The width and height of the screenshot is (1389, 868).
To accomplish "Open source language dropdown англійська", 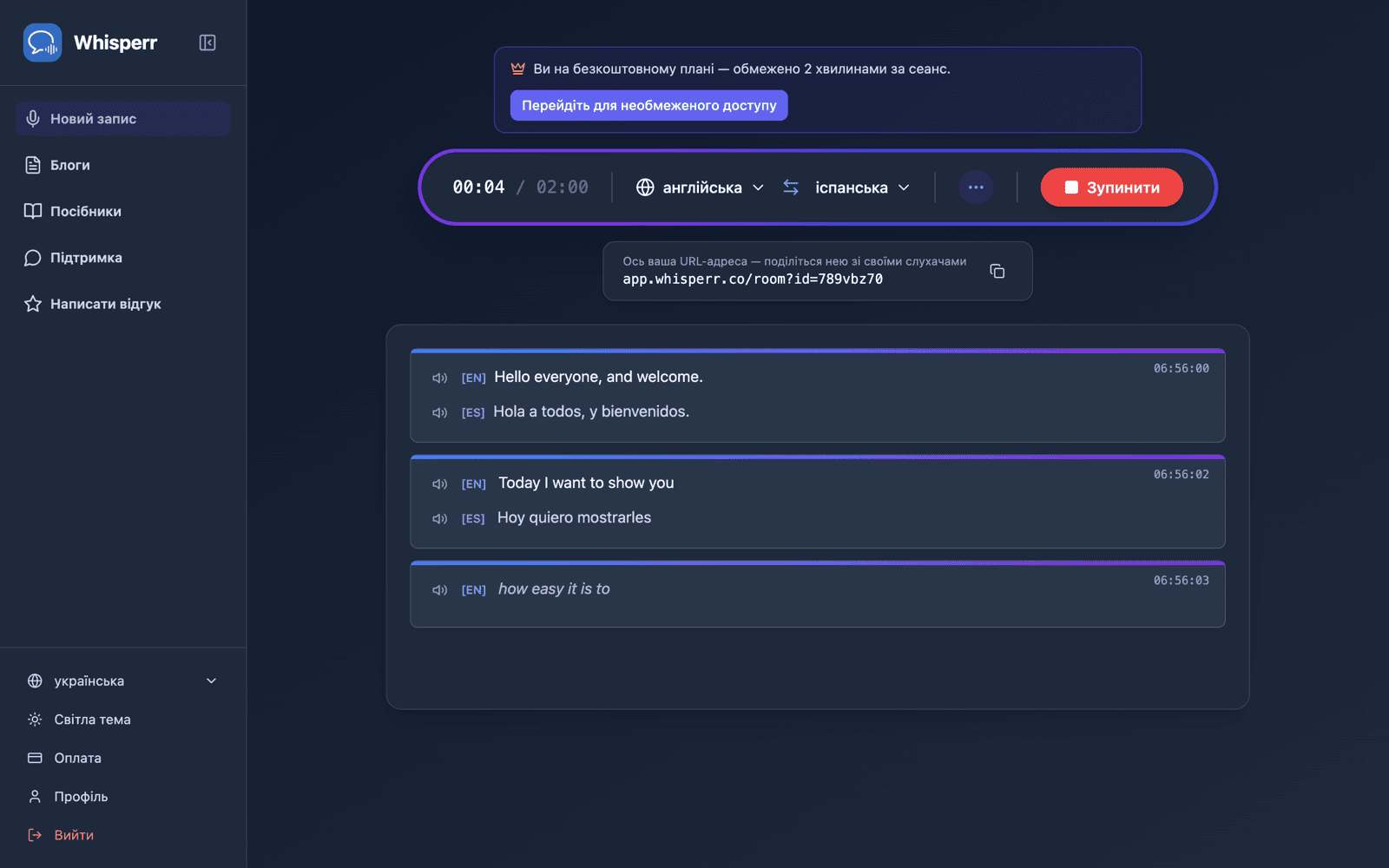I will [701, 187].
